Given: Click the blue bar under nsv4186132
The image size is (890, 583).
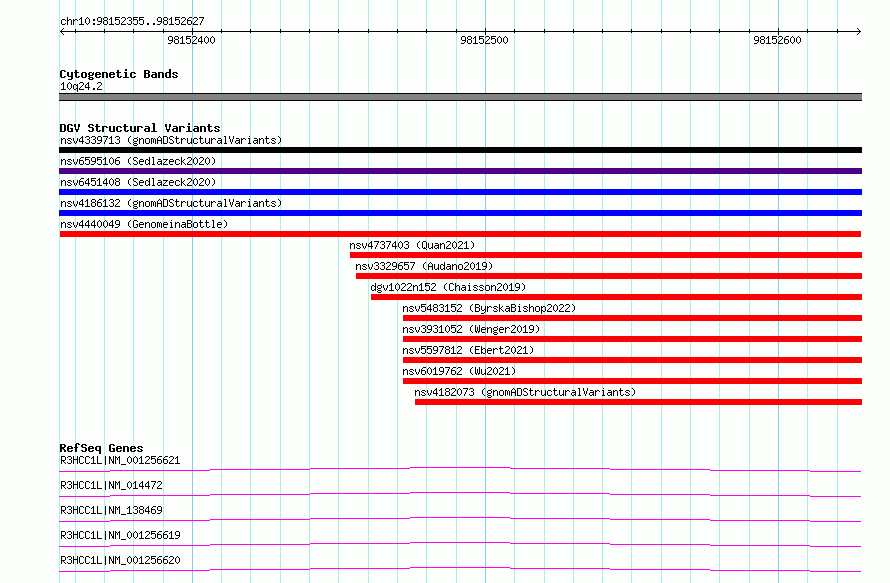Looking at the screenshot, I should pos(460,213).
